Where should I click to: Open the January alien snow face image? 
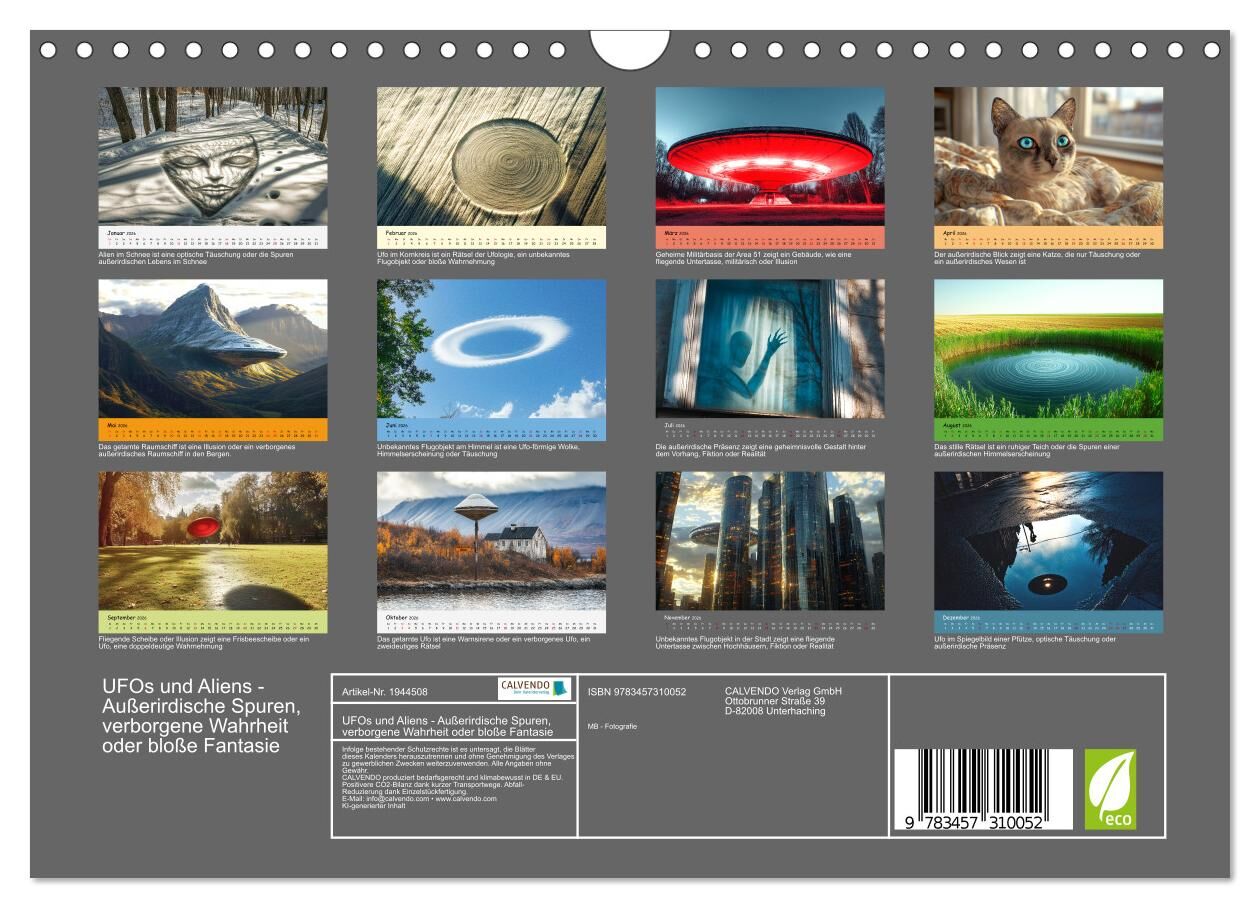(x=212, y=156)
